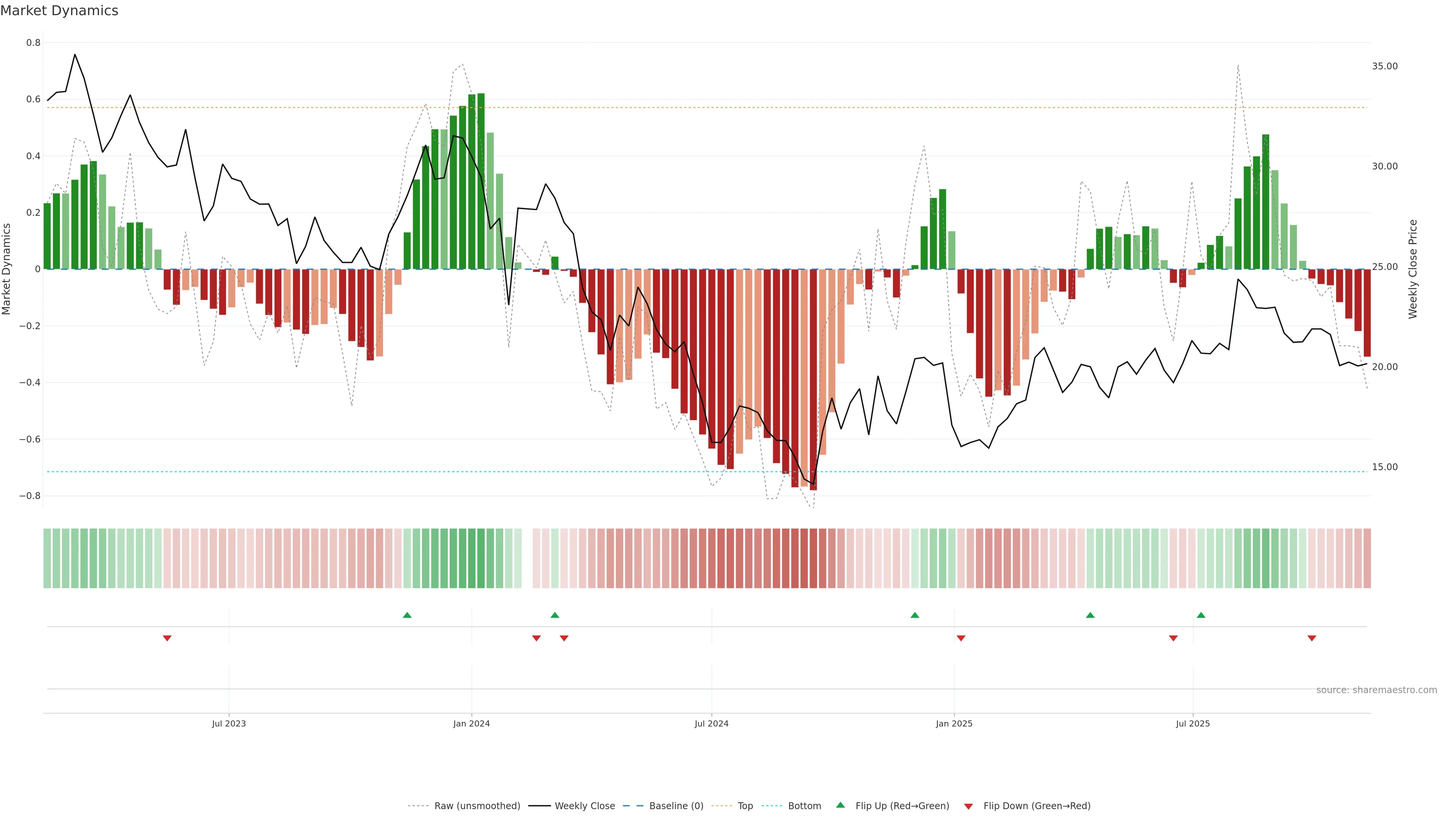This screenshot has height=819, width=1456.
Task: Toggle the Weekly Close legend entry
Action: tap(584, 806)
